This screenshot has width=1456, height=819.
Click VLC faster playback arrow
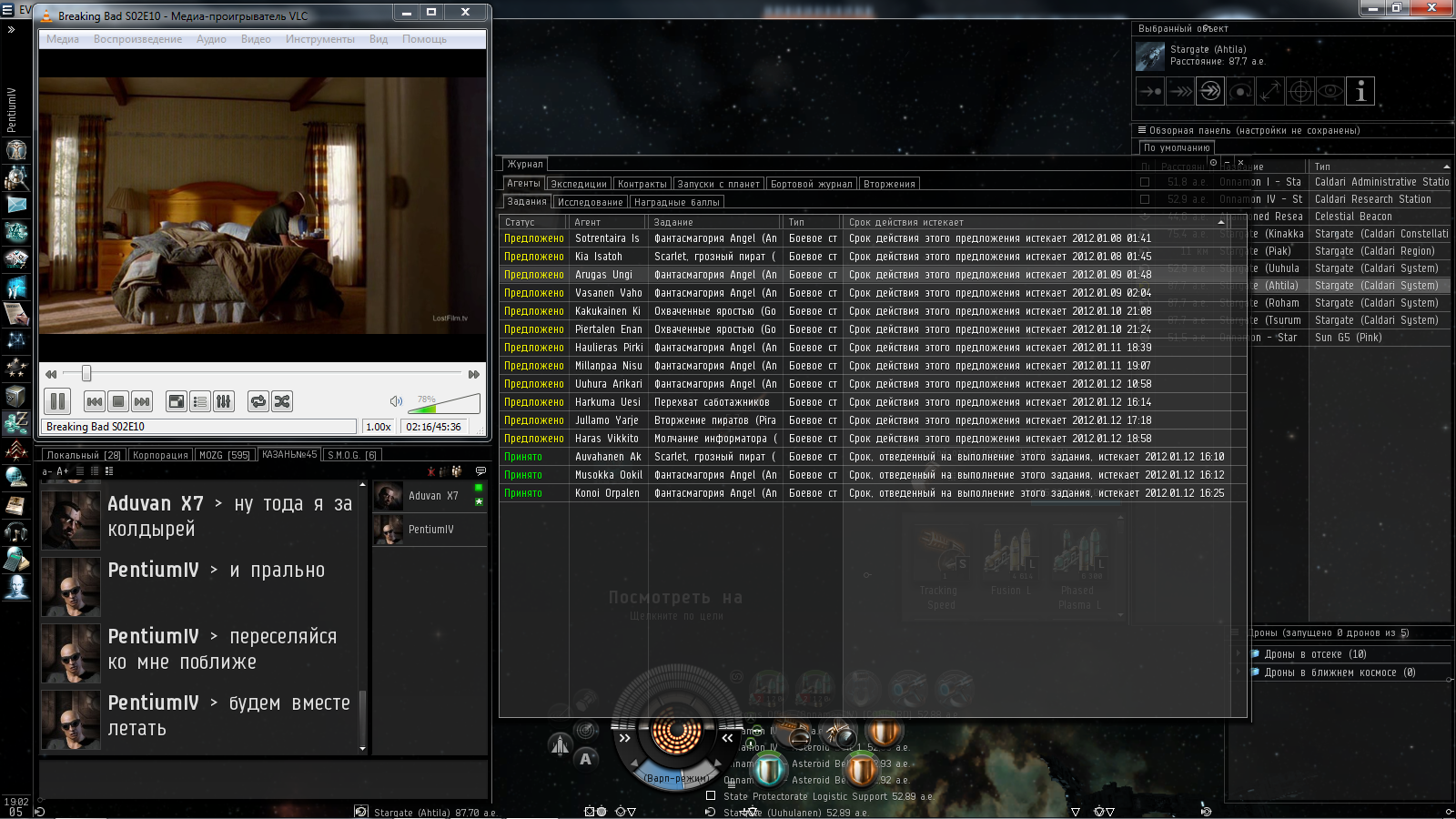point(473,374)
